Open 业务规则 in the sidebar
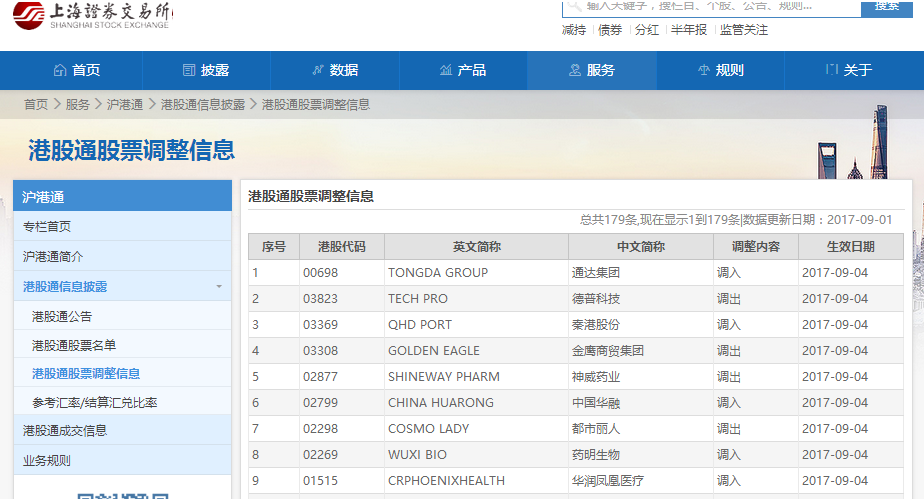This screenshot has width=924, height=499. (123, 460)
